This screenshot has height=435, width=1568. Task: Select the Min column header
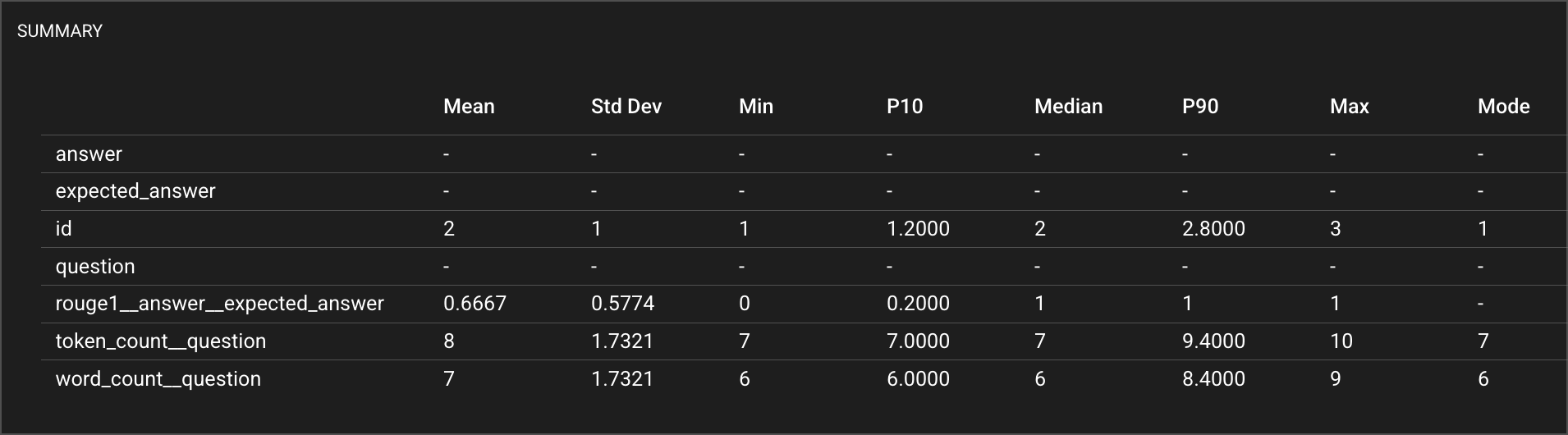coord(755,106)
